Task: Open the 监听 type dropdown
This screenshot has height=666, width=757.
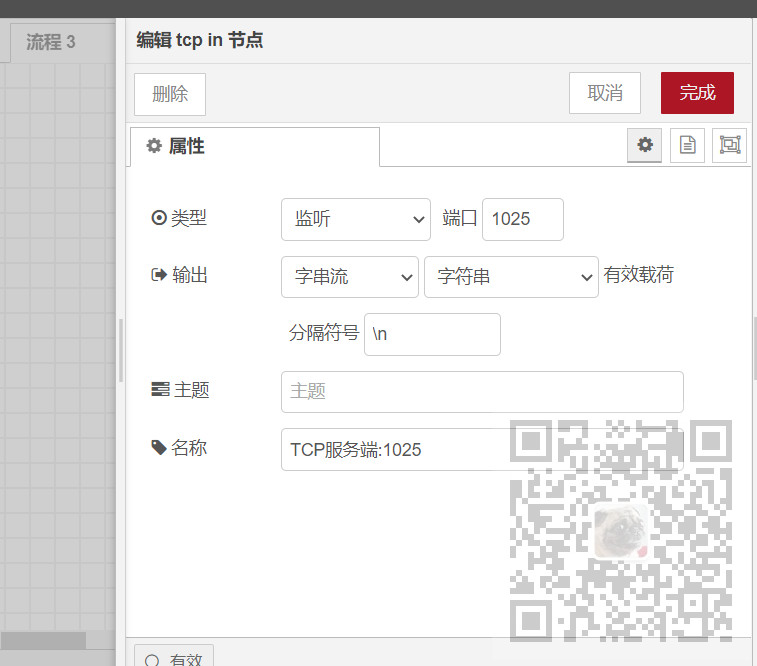Action: (356, 219)
